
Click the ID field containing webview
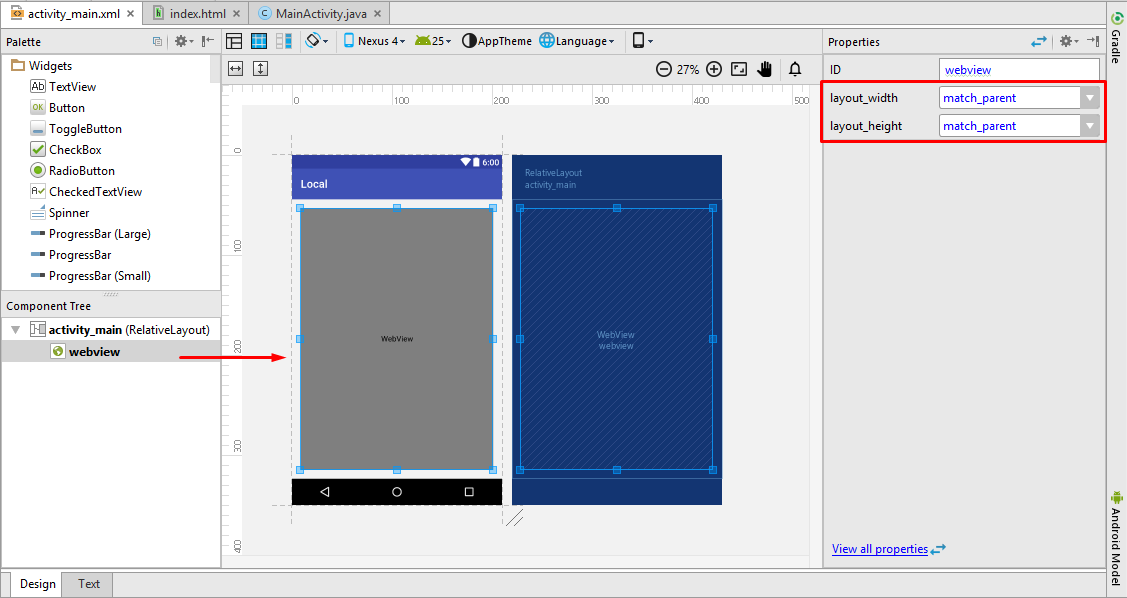click(1018, 69)
